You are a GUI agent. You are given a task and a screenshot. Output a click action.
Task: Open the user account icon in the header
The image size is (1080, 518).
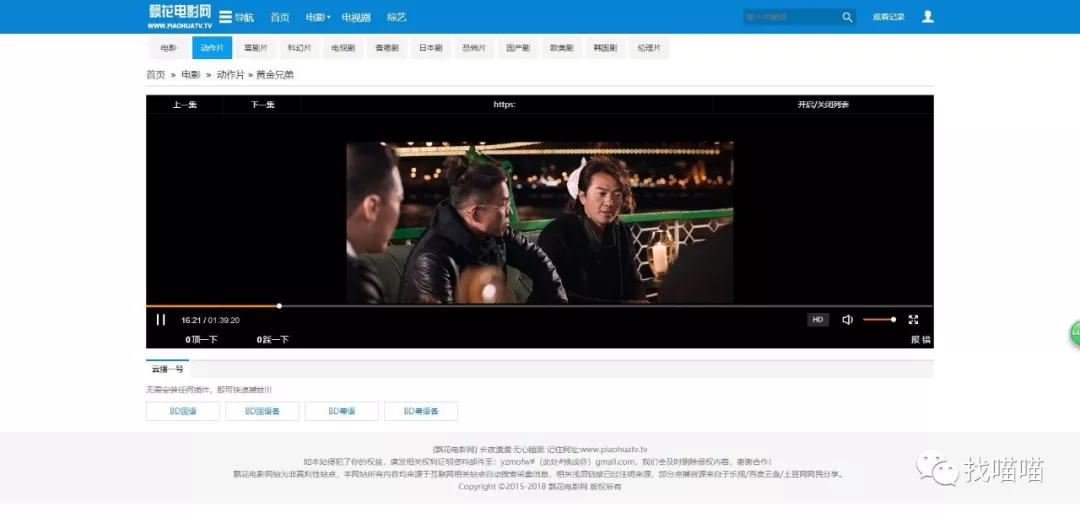(x=928, y=17)
